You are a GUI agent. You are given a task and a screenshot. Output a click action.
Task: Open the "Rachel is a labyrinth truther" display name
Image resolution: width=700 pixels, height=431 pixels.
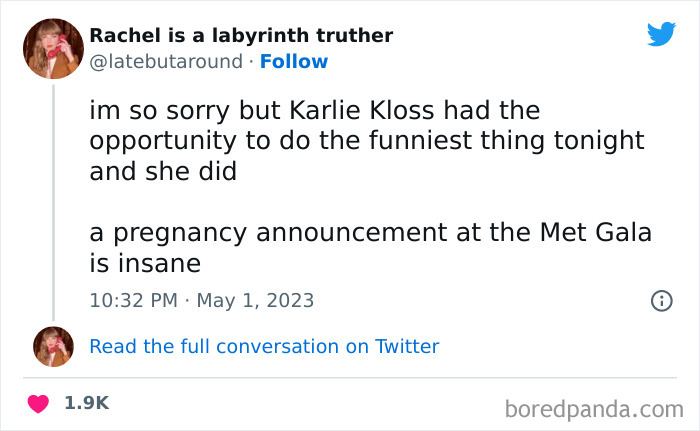(241, 36)
